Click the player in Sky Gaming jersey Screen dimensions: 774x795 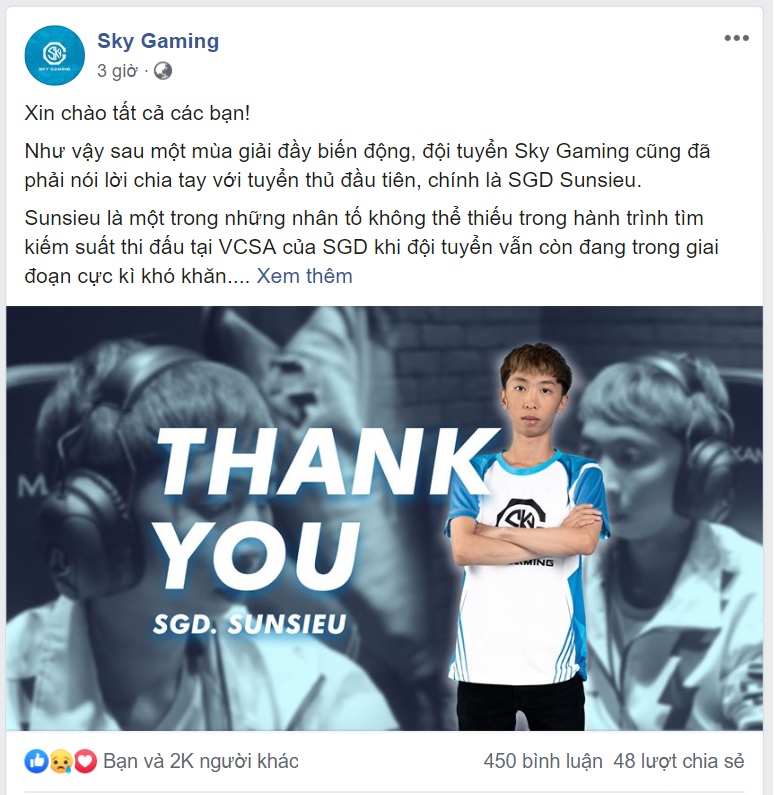coord(527,537)
